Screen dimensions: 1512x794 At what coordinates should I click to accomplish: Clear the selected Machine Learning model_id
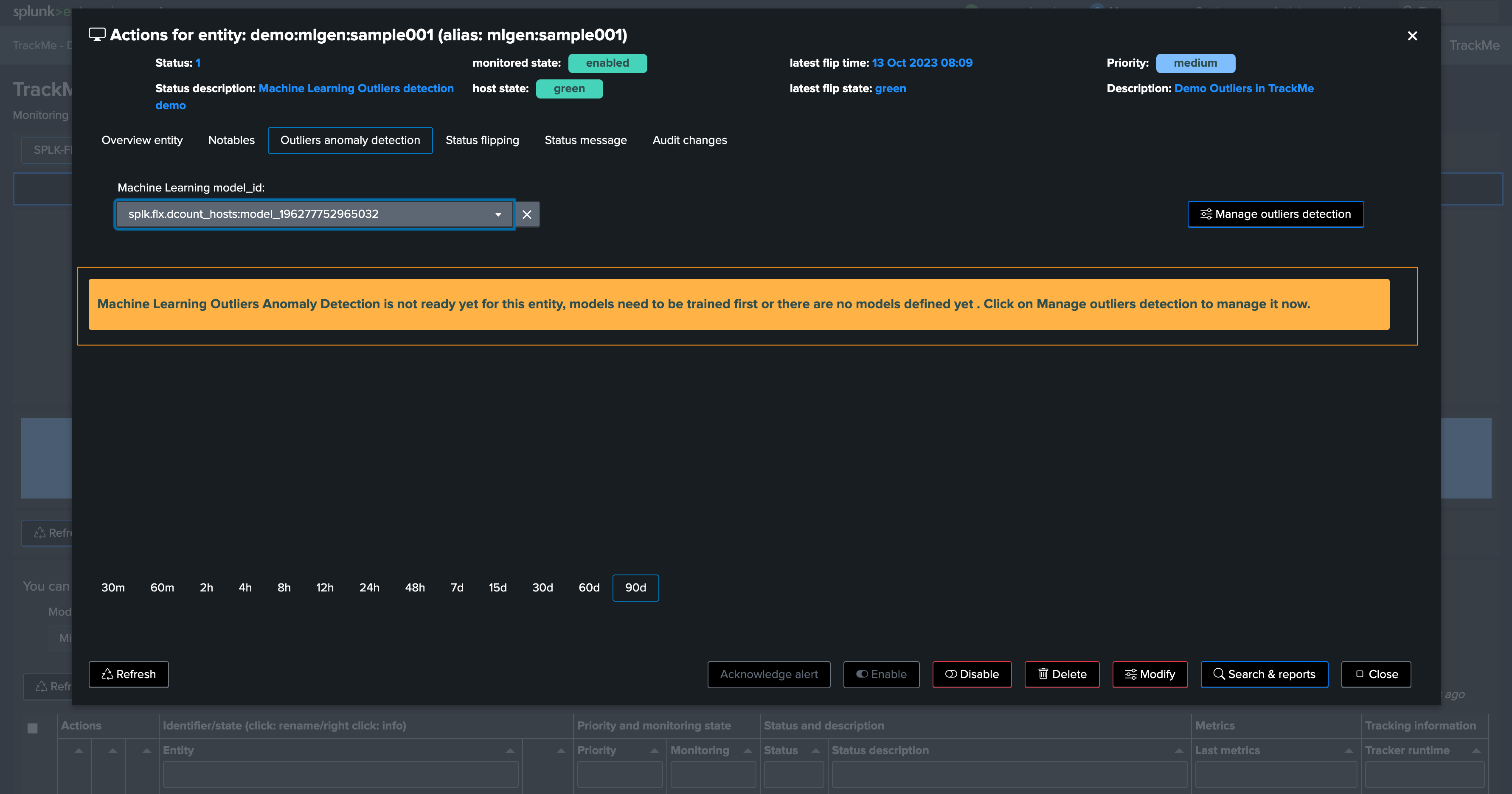click(x=527, y=214)
